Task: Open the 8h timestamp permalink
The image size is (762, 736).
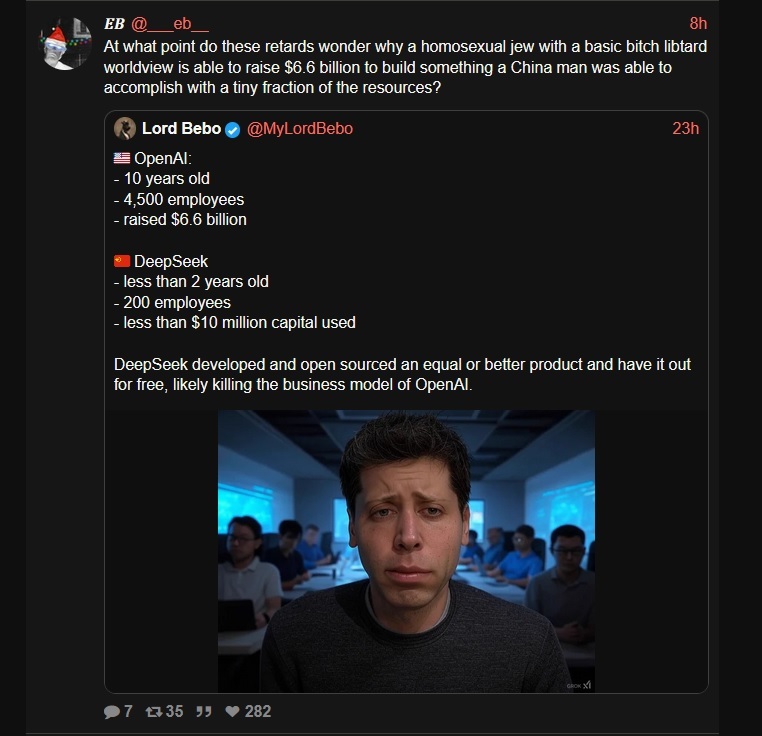Action: [698, 23]
